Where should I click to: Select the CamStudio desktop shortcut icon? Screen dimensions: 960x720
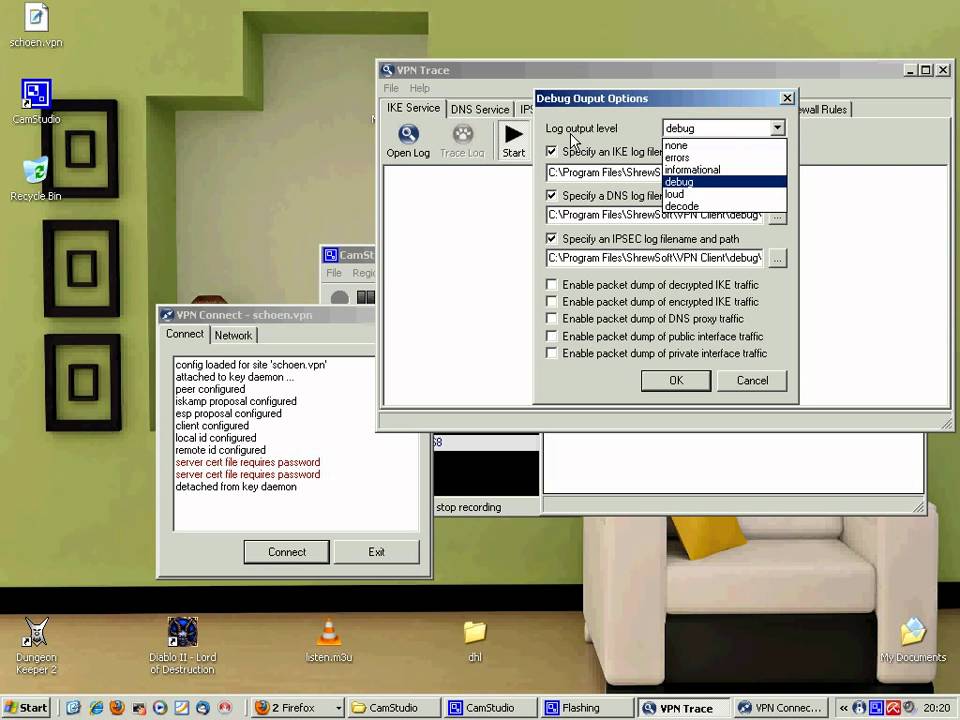click(x=36, y=94)
